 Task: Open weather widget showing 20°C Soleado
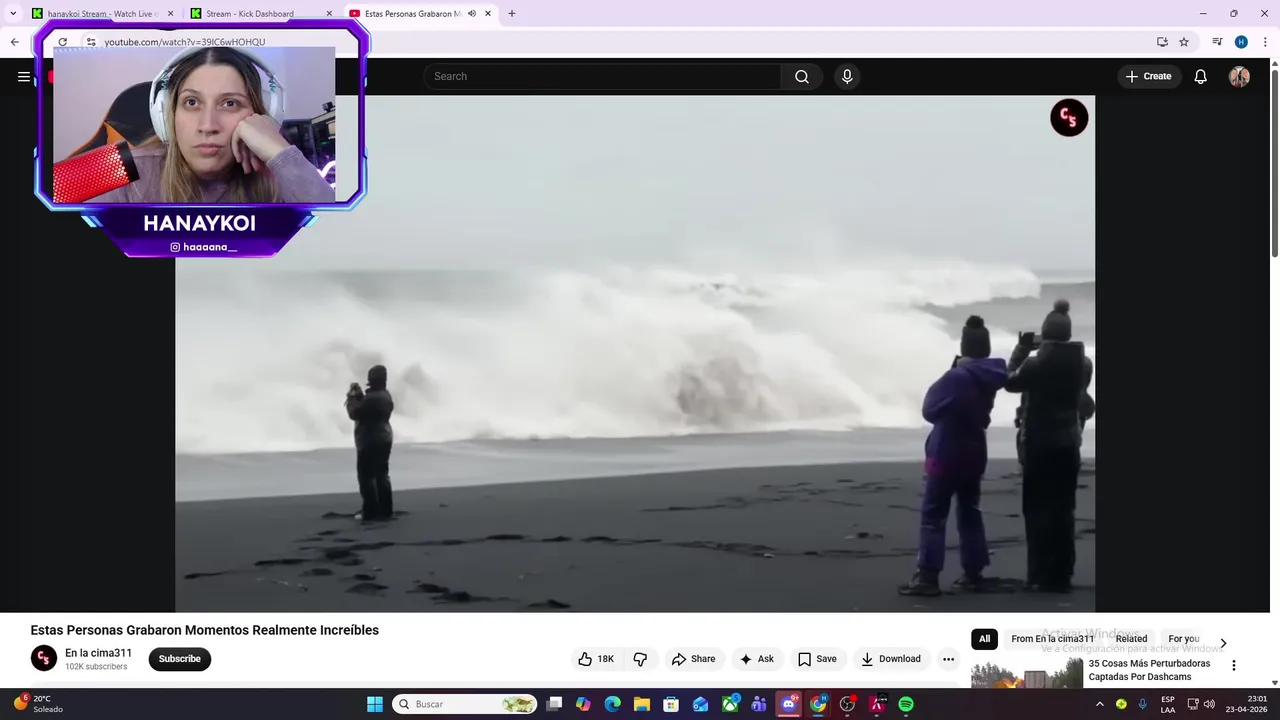pyautogui.click(x=38, y=704)
